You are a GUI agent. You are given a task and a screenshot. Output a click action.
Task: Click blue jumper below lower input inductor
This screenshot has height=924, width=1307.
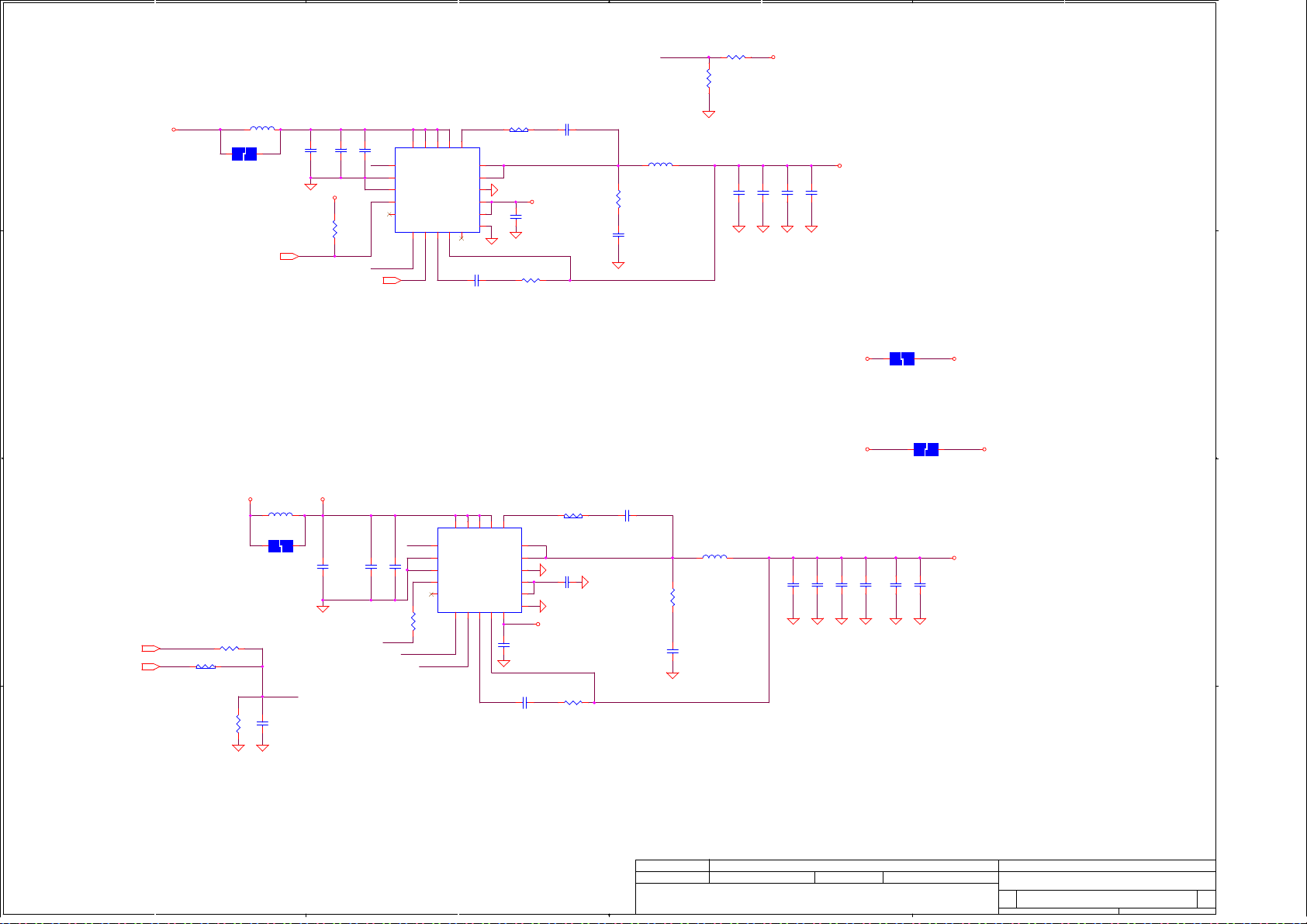(281, 545)
